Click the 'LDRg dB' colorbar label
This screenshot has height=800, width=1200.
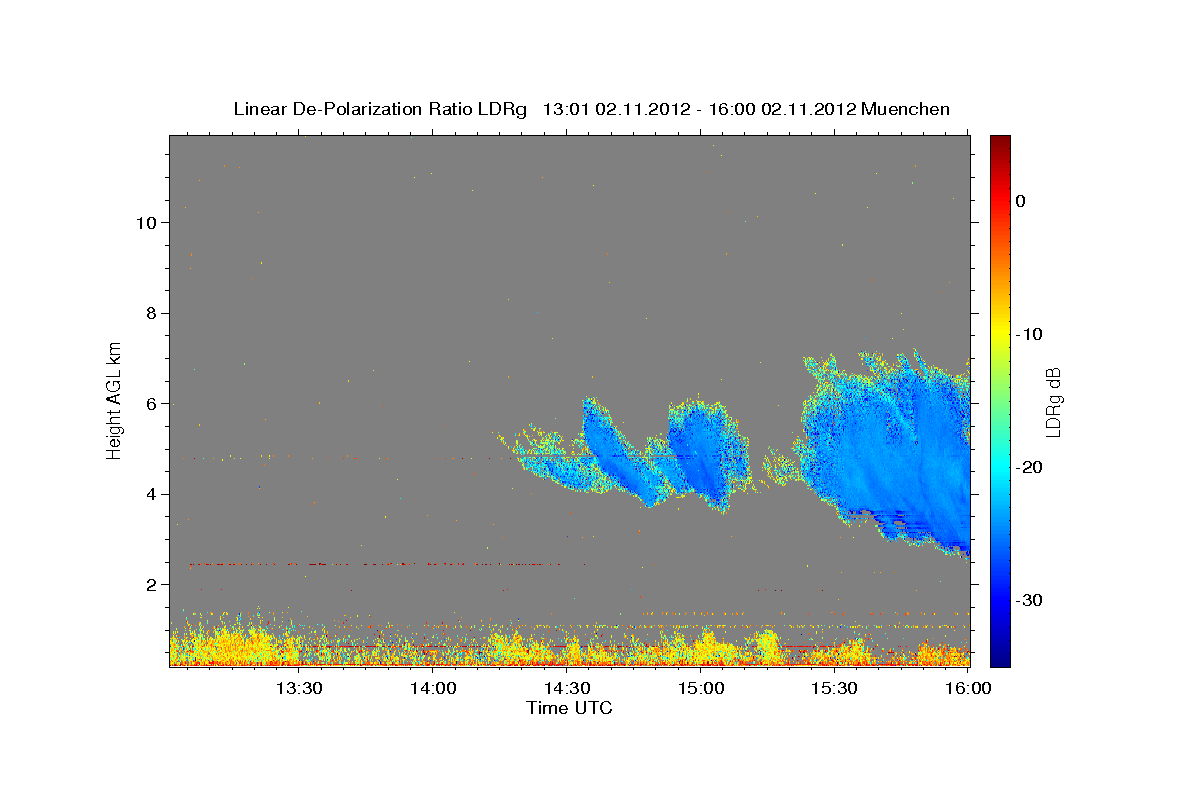click(x=1052, y=402)
